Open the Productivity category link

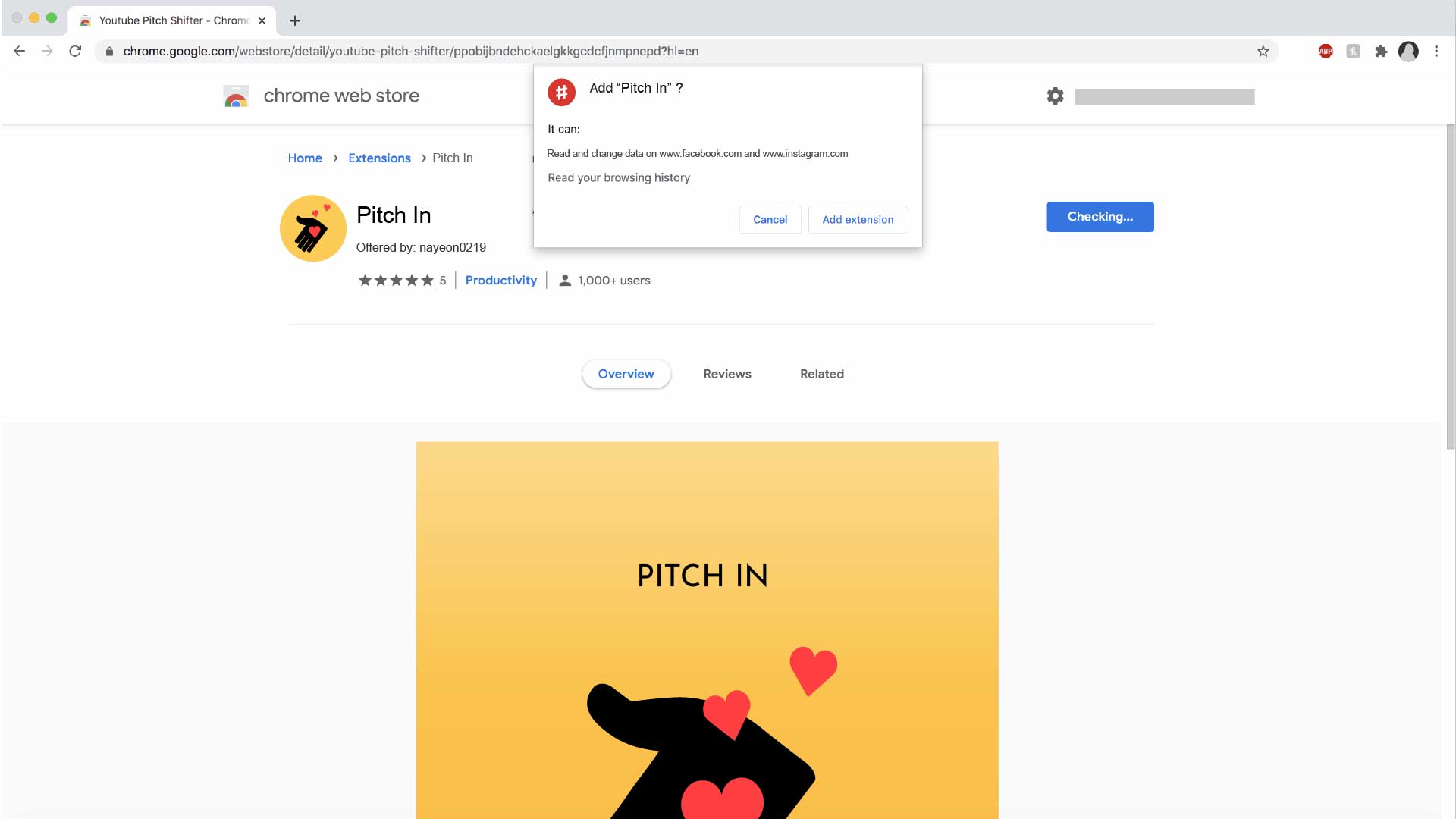pyautogui.click(x=500, y=280)
